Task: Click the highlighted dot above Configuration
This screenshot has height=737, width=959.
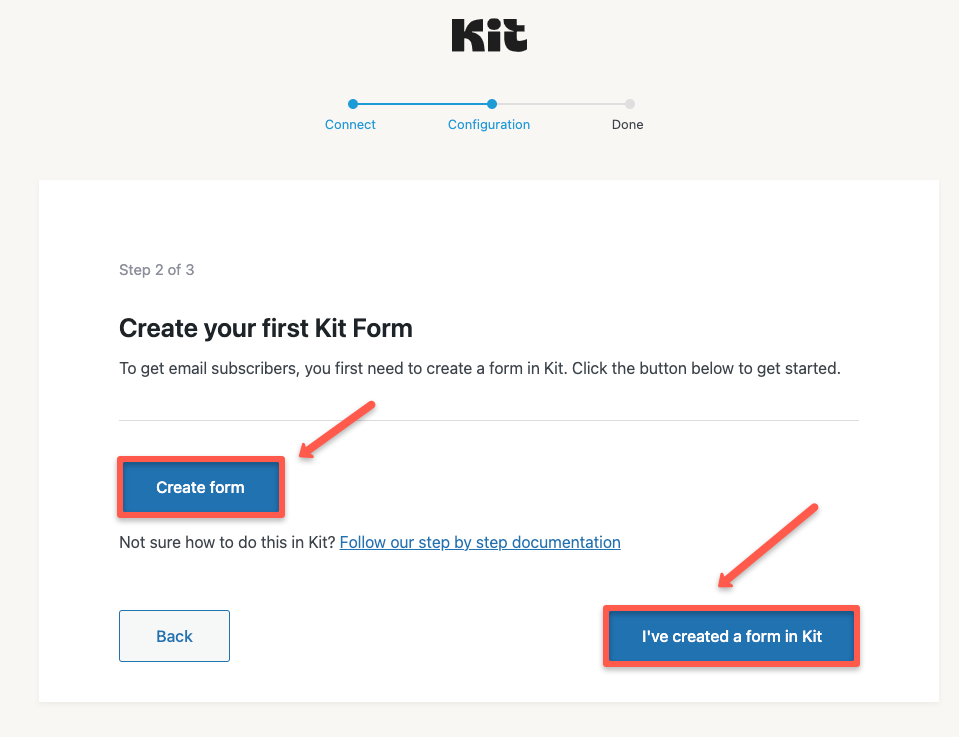Action: tap(489, 103)
